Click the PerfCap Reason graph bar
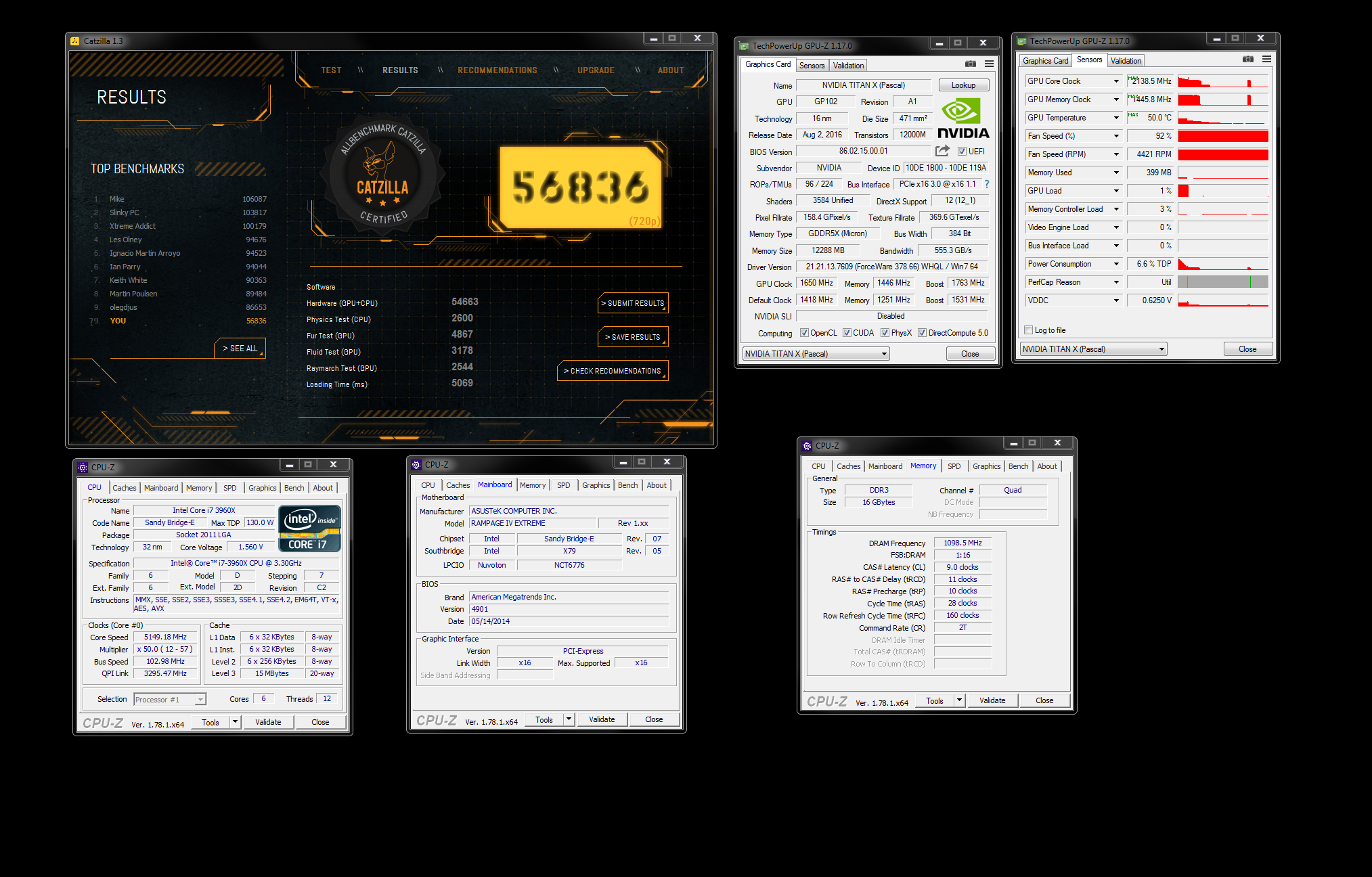Screen dimensions: 1372x877 pos(1223,282)
